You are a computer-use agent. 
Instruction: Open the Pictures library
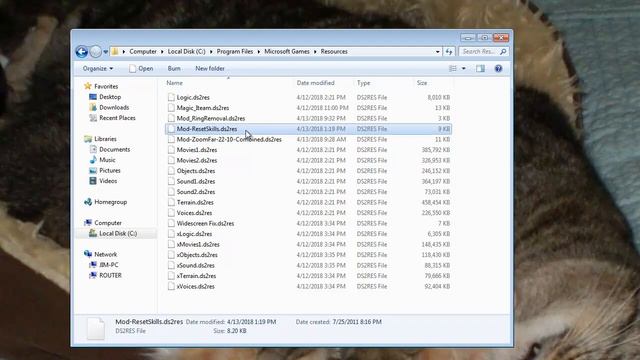110,171
